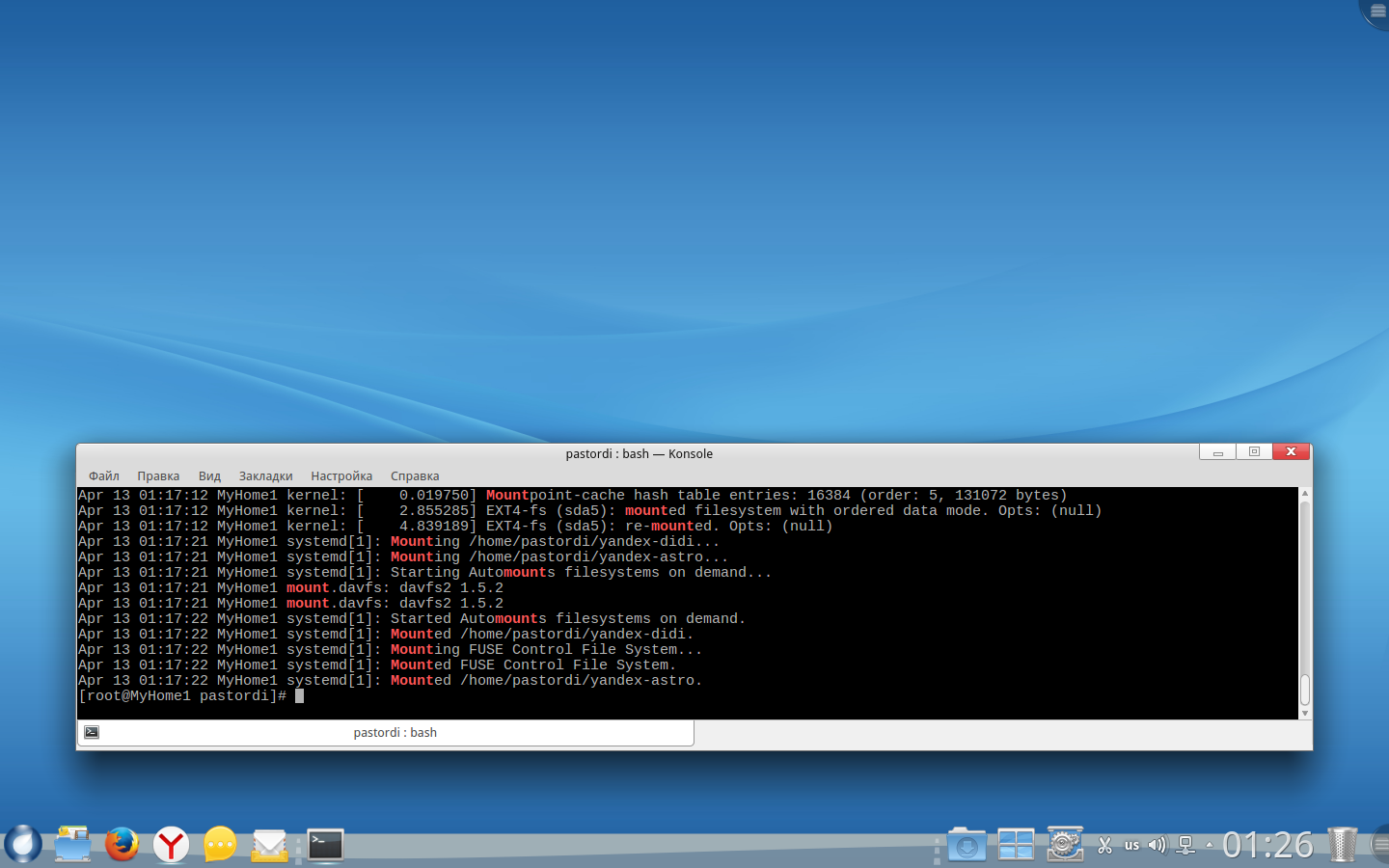Open the ROSA application launcher
The height and width of the screenshot is (868, 1389).
[x=22, y=844]
